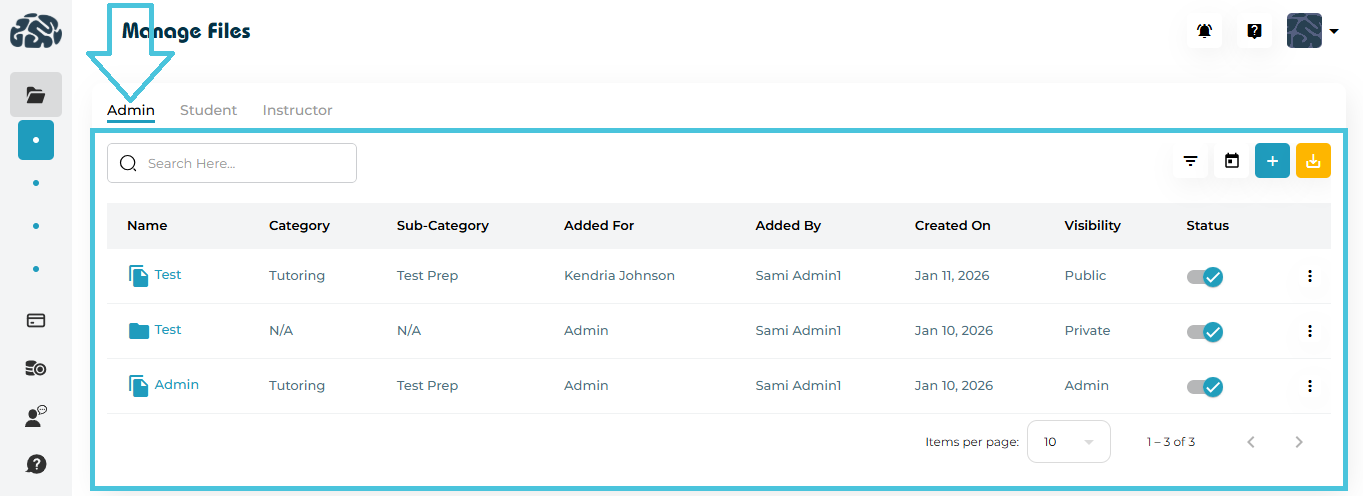This screenshot has width=1363, height=496.
Task: Disable status of the Admin file row
Action: tap(1206, 387)
